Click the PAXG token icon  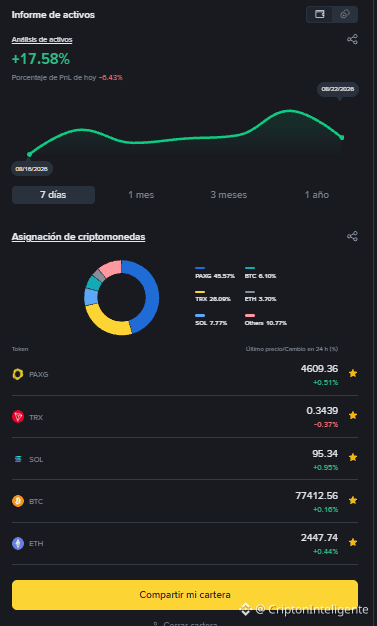[x=18, y=374]
